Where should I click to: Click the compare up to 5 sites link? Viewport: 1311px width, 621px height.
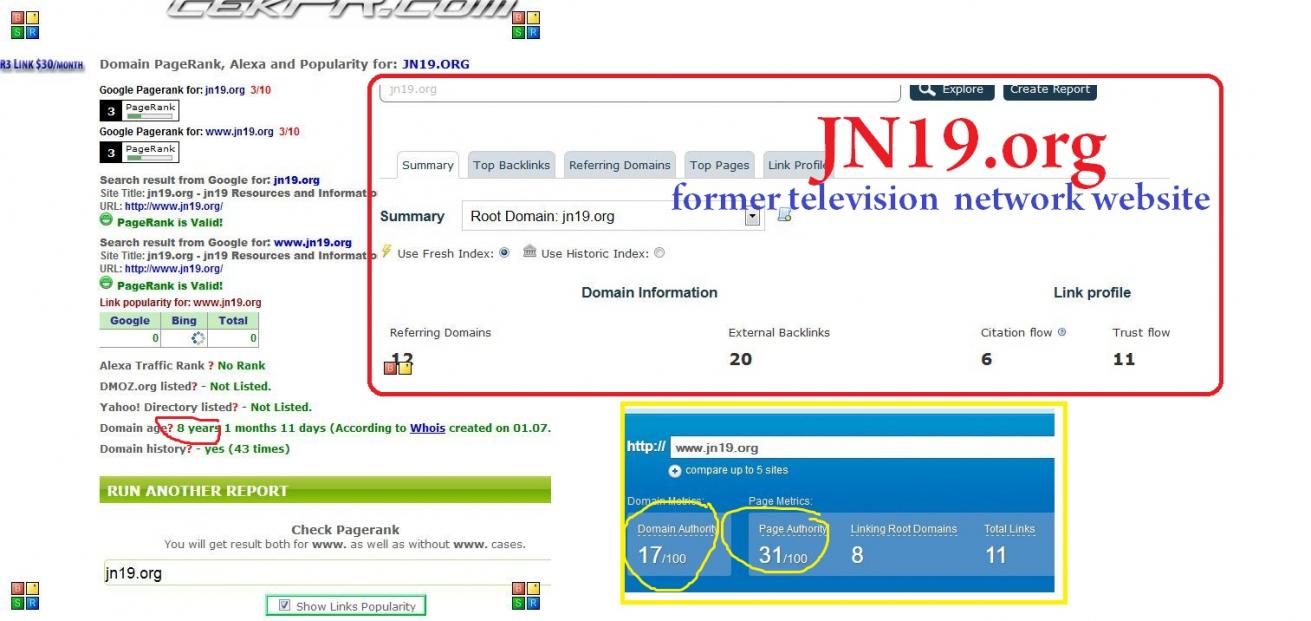click(x=736, y=471)
